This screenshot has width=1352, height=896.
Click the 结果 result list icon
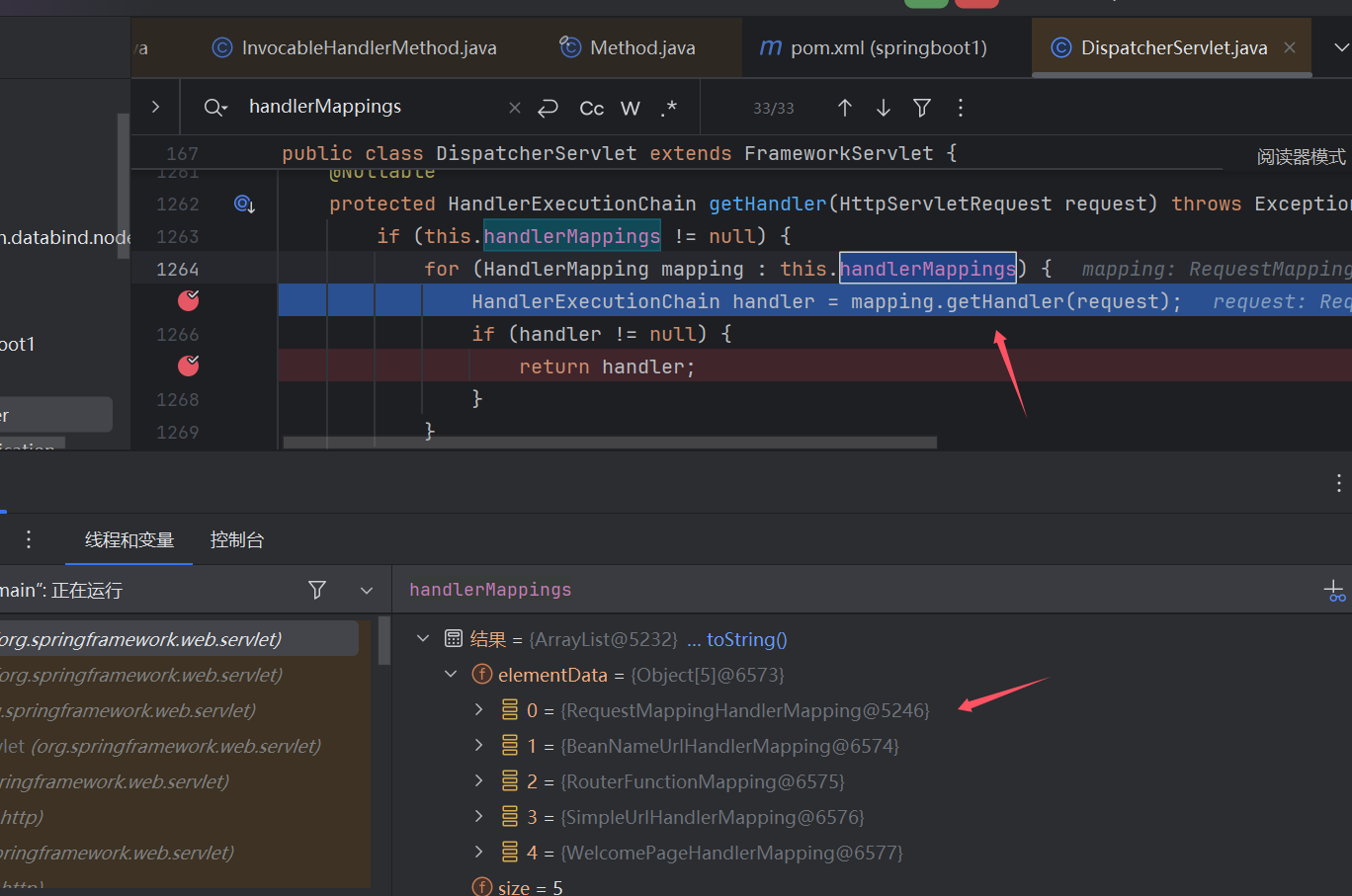pyautogui.click(x=454, y=639)
